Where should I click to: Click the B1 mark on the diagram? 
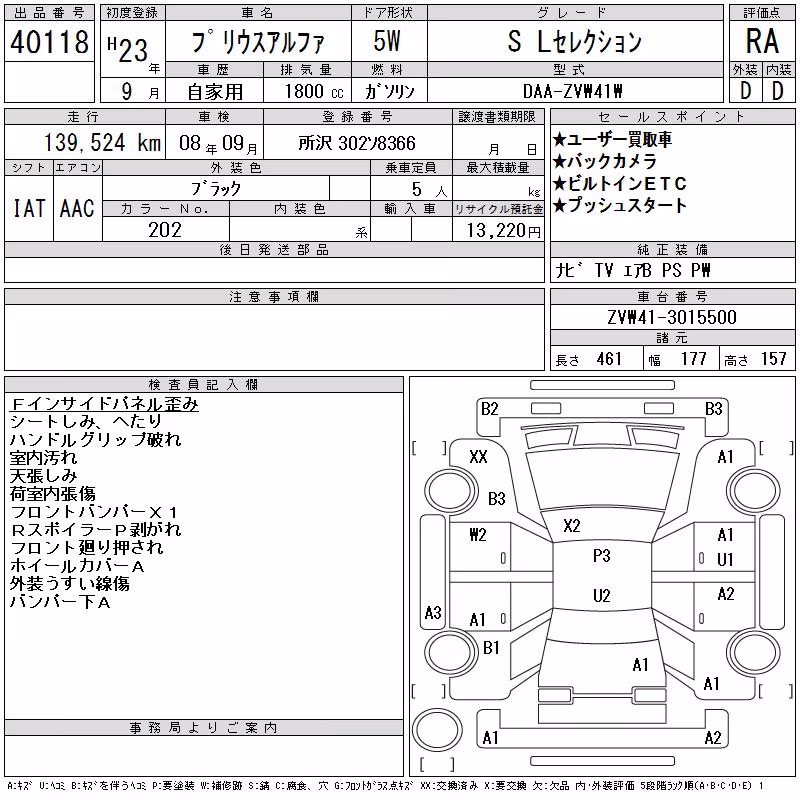pyautogui.click(x=491, y=648)
